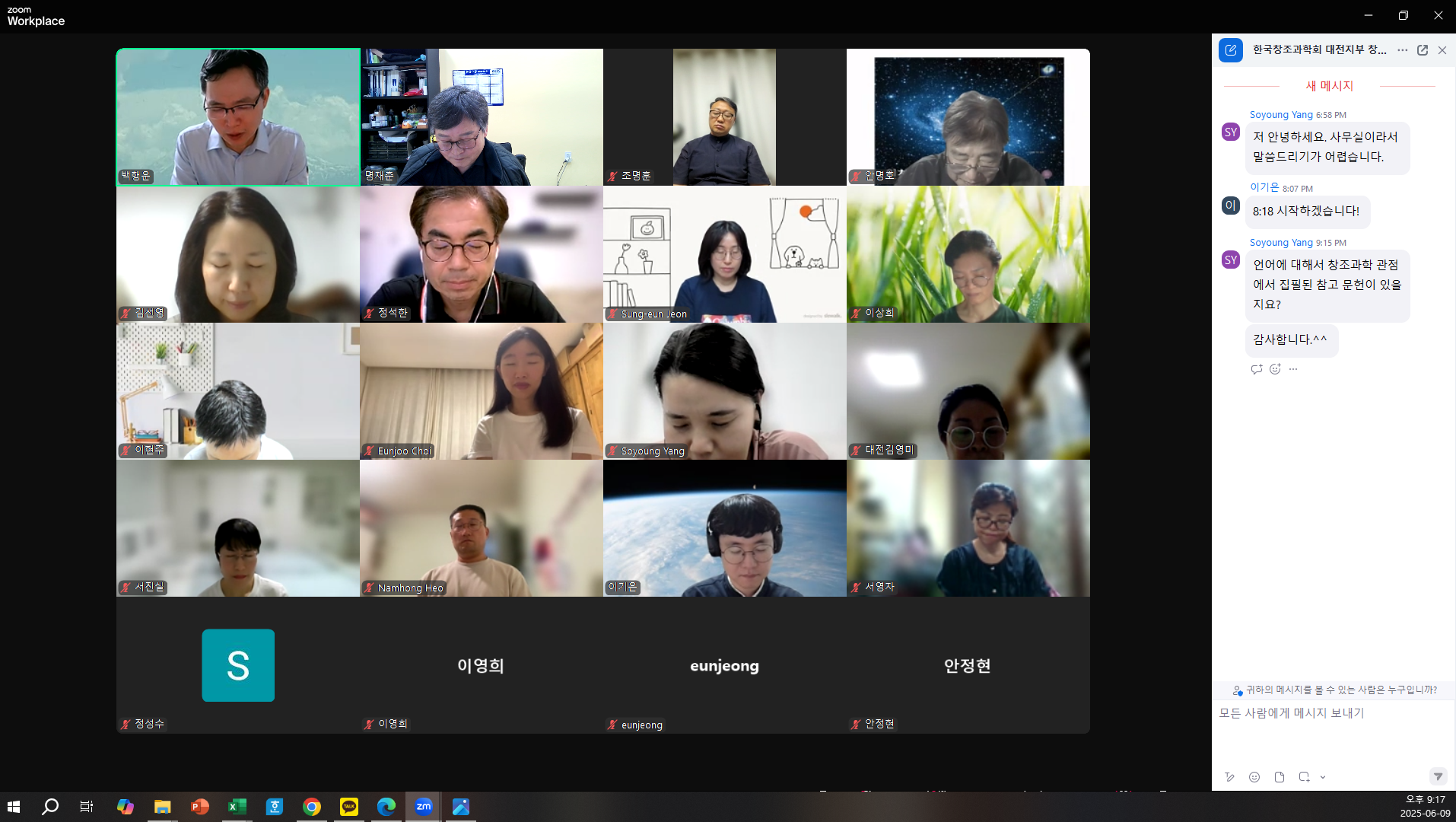Screen dimensions: 1456x822
Task: Switch to Google Chrome on the taskbar
Action: click(312, 807)
